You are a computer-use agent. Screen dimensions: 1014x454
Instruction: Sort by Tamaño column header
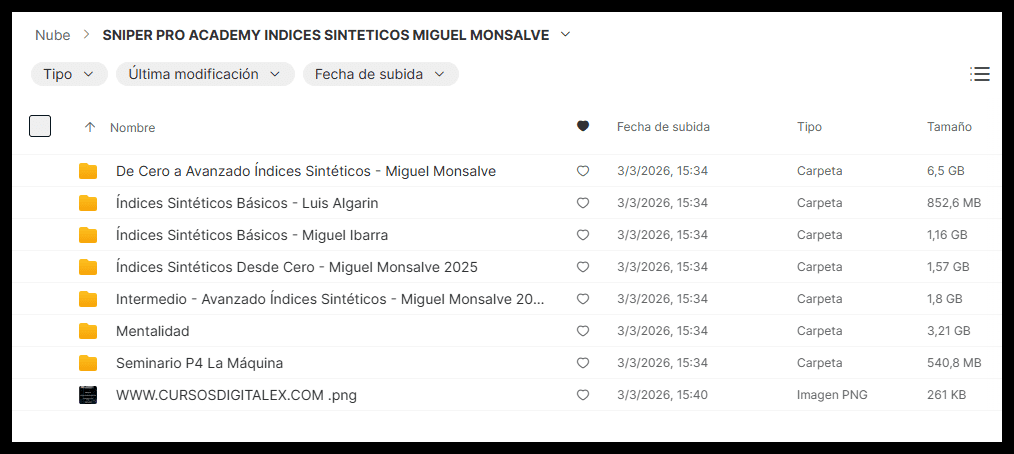point(949,127)
